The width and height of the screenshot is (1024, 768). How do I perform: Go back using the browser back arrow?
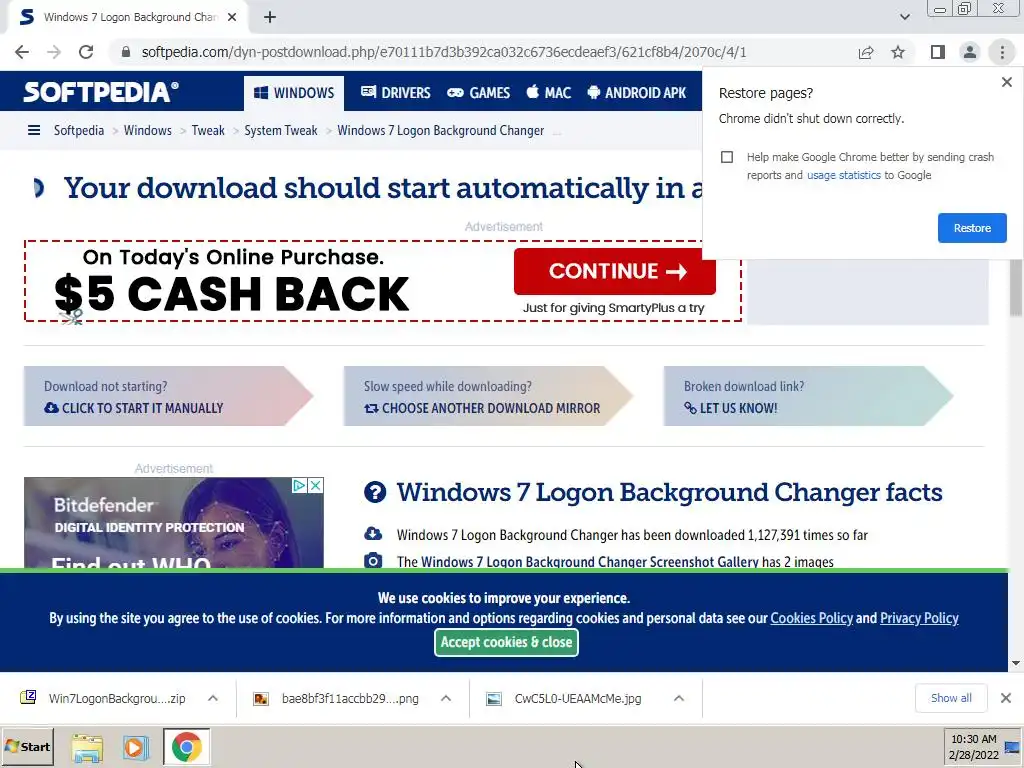(x=22, y=52)
